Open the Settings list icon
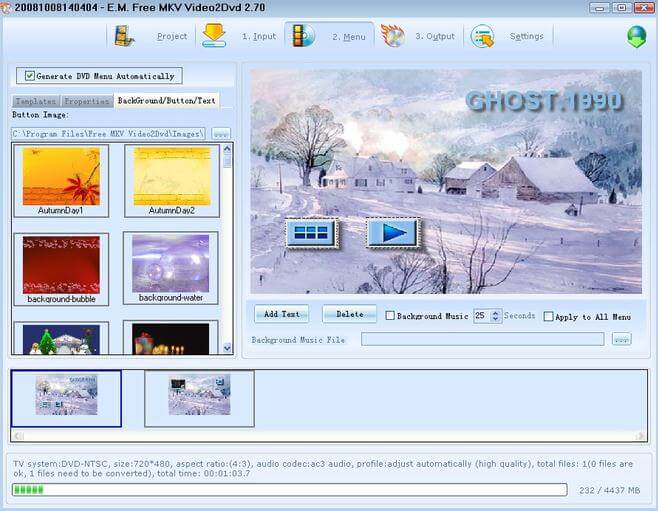The height and width of the screenshot is (511, 658). coord(482,36)
